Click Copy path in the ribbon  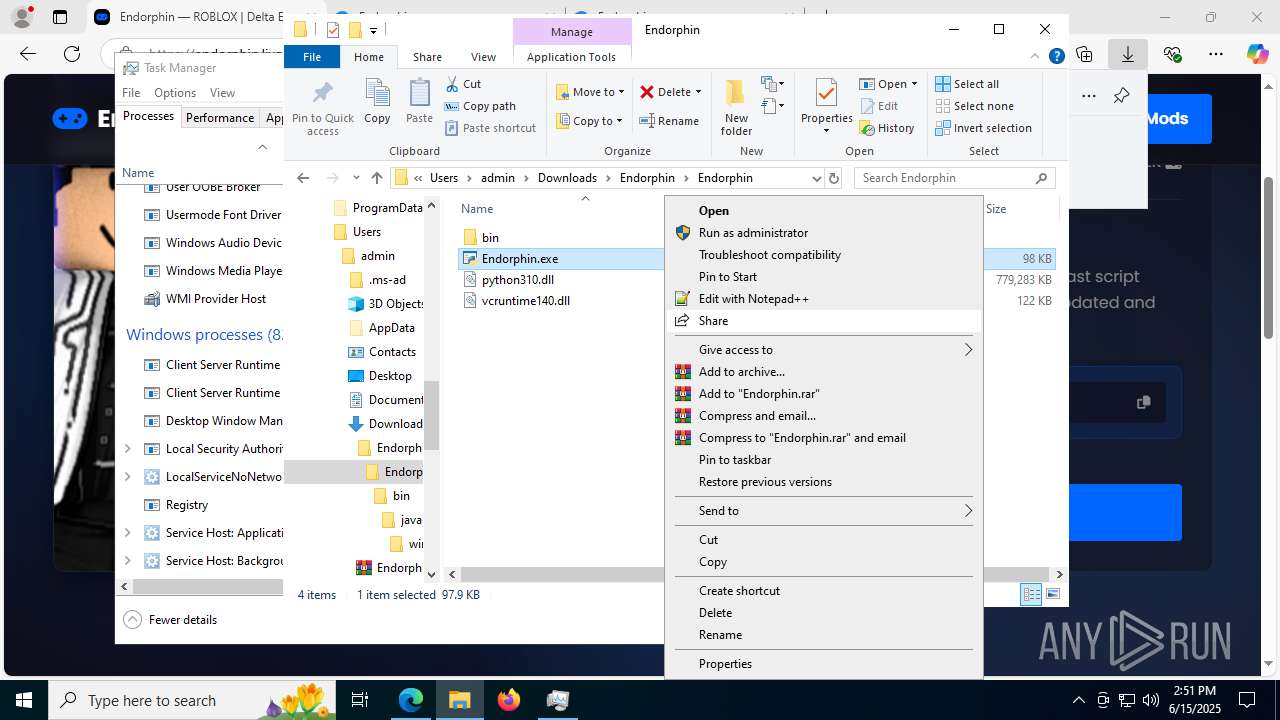coord(480,106)
